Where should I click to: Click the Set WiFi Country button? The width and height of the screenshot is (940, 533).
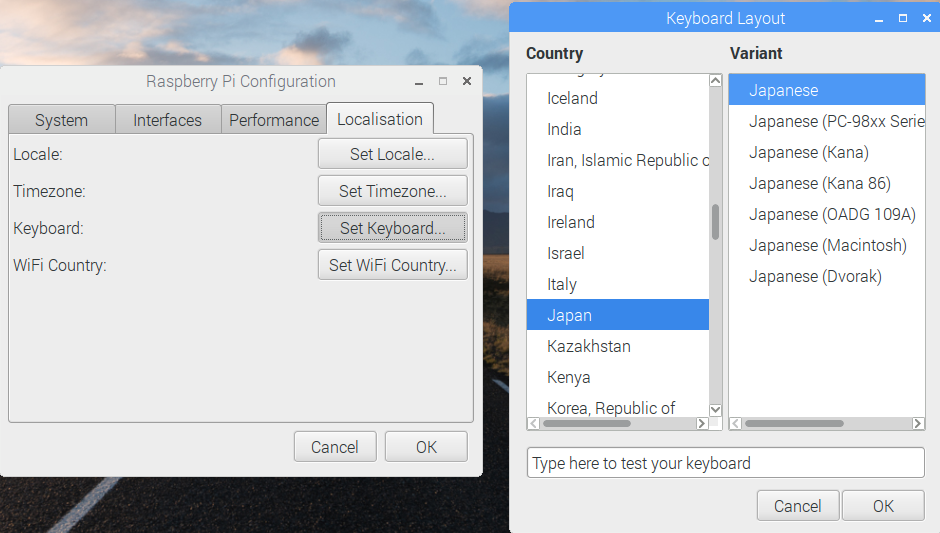[x=393, y=265]
